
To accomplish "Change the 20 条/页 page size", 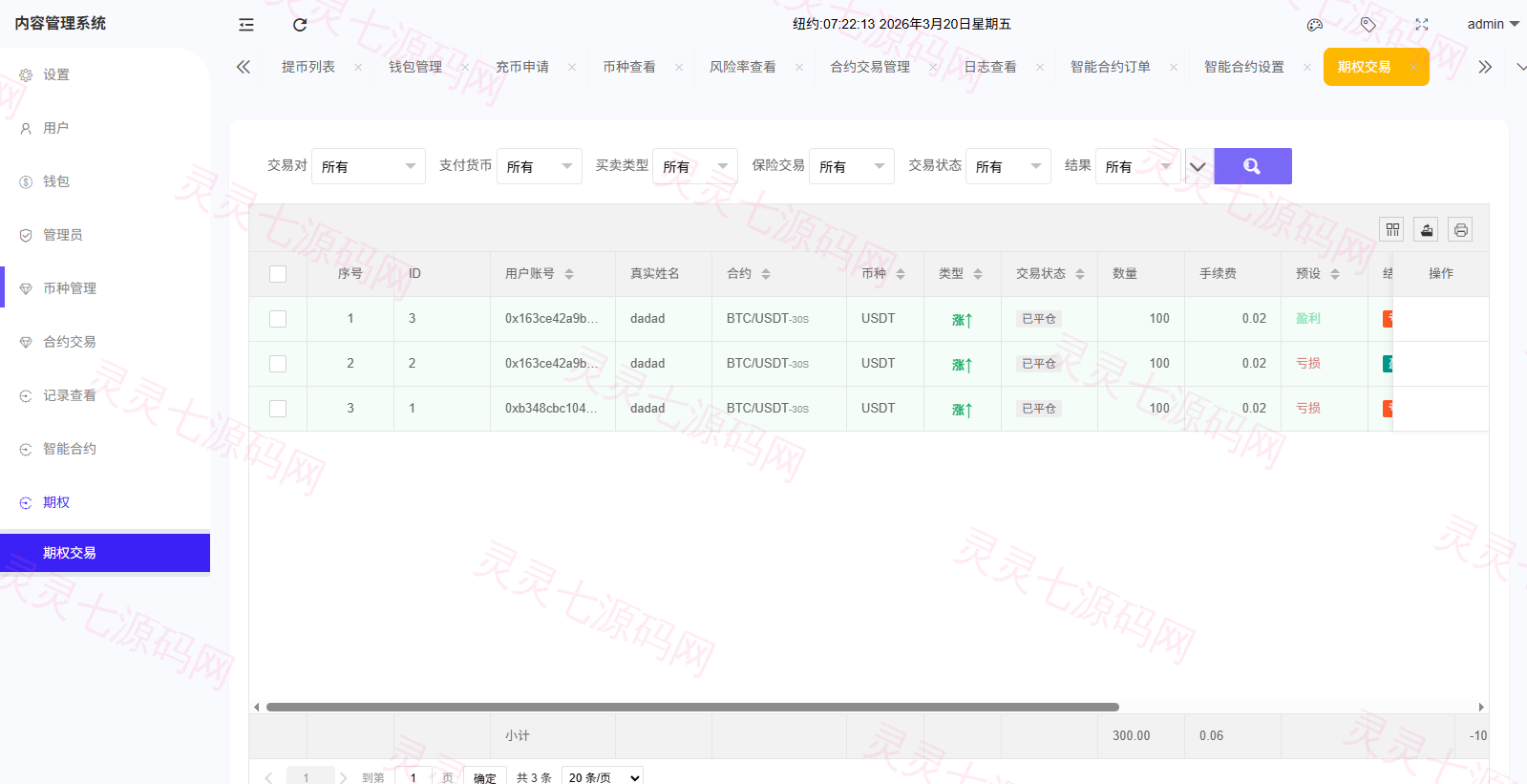I will [x=603, y=777].
